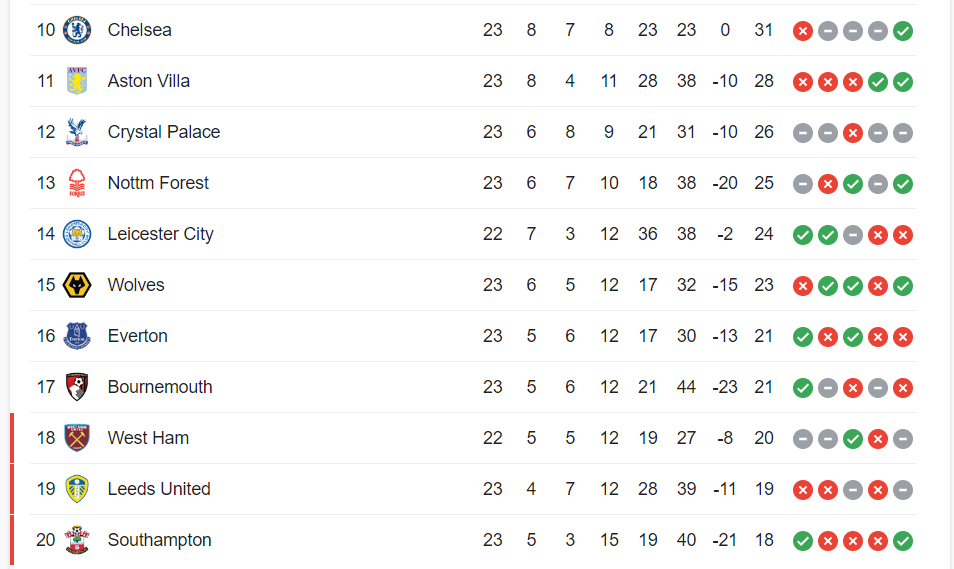
Task: Open Leeds United team name link
Action: coord(159,489)
